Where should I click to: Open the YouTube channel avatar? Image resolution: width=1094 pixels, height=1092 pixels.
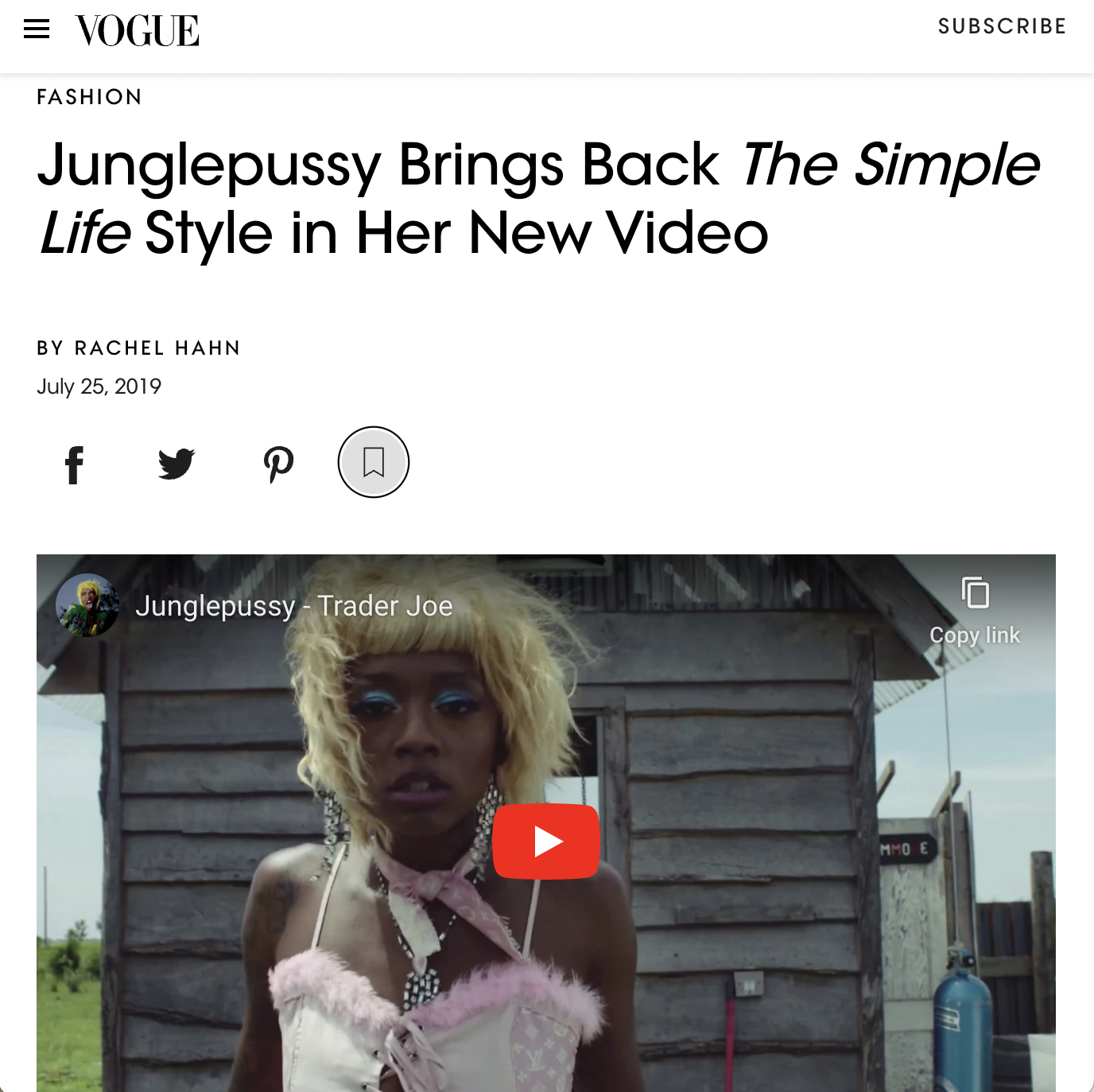point(87,605)
